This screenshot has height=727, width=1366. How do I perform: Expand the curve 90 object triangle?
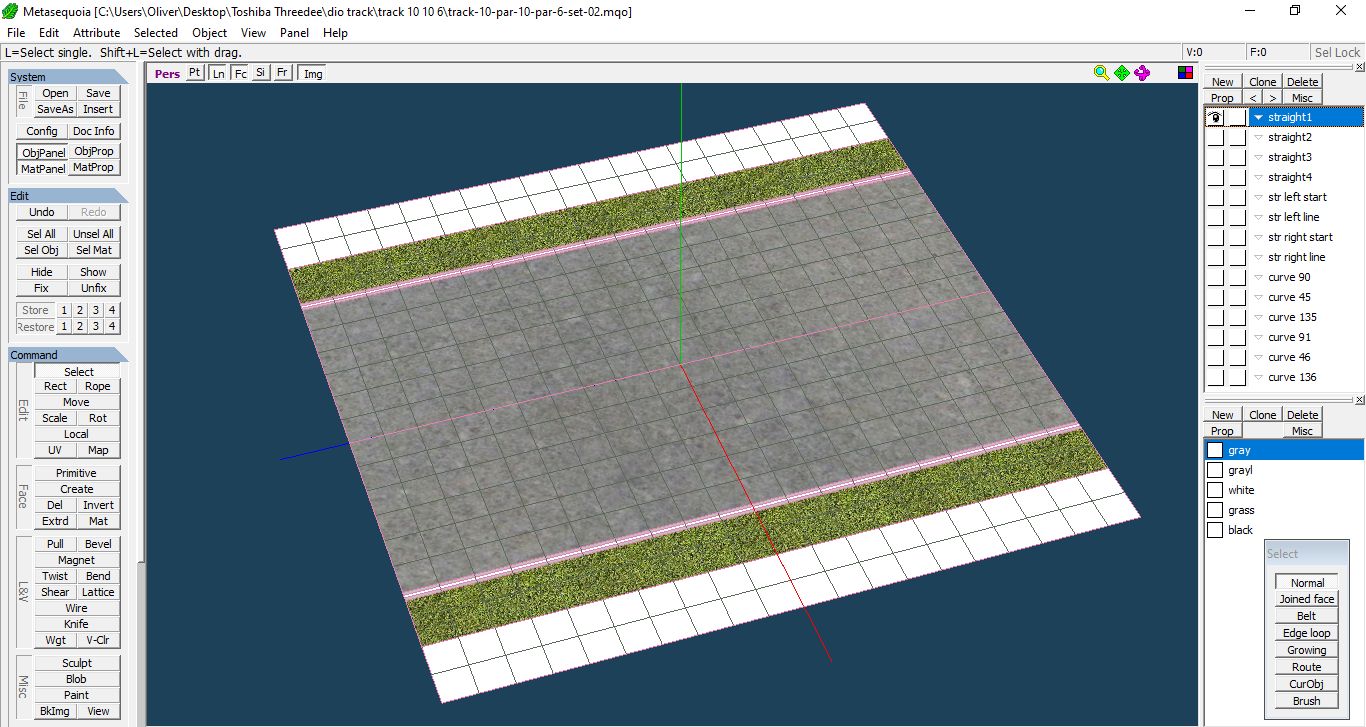(x=1258, y=277)
